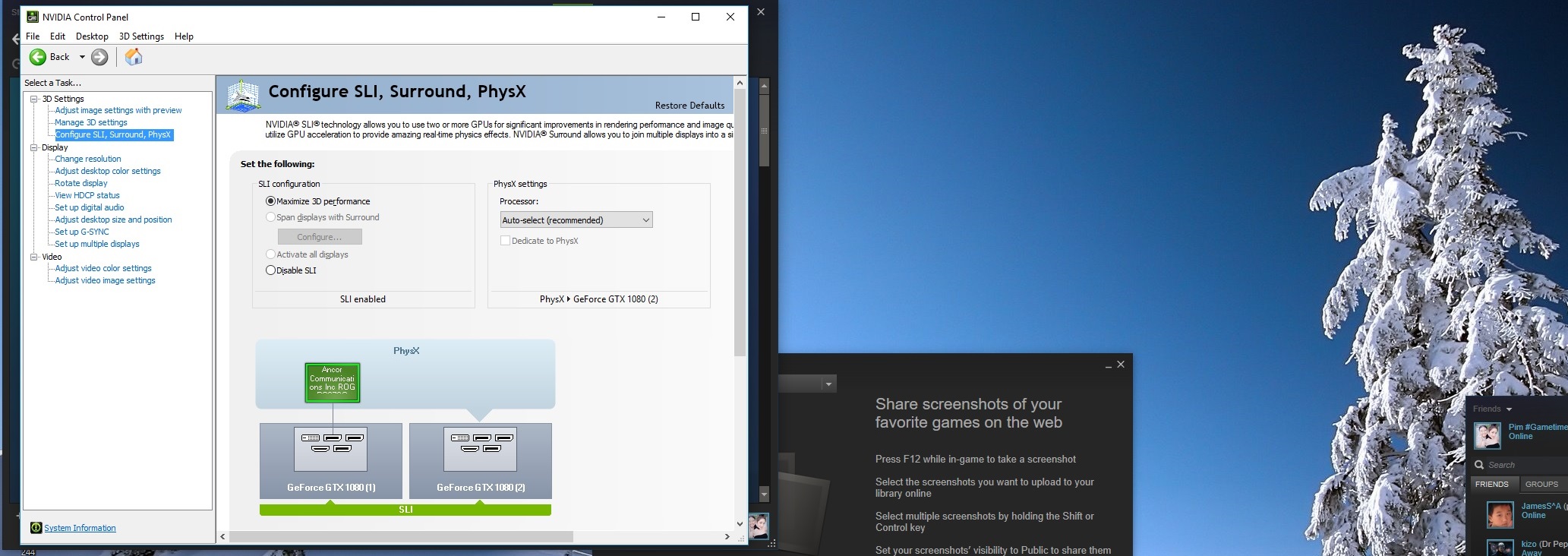The image size is (1568, 556).
Task: Click the green Back arrow icon
Action: point(38,57)
